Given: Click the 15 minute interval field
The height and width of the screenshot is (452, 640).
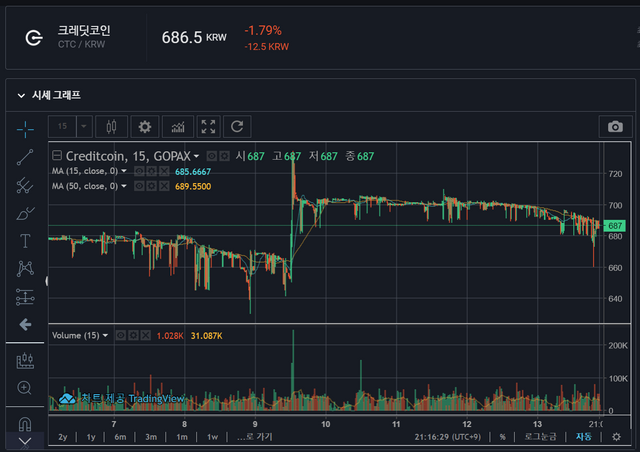Looking at the screenshot, I should tap(62, 127).
